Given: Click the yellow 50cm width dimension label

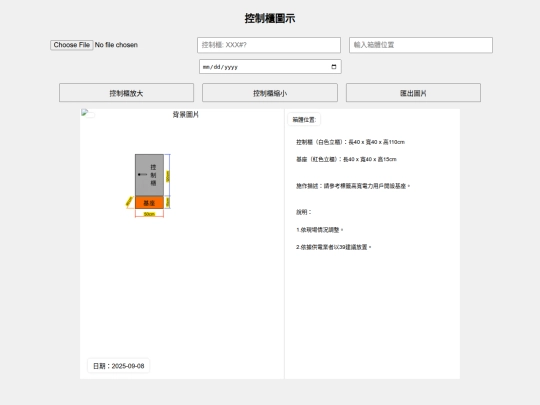Looking at the screenshot, I should pos(149,214).
